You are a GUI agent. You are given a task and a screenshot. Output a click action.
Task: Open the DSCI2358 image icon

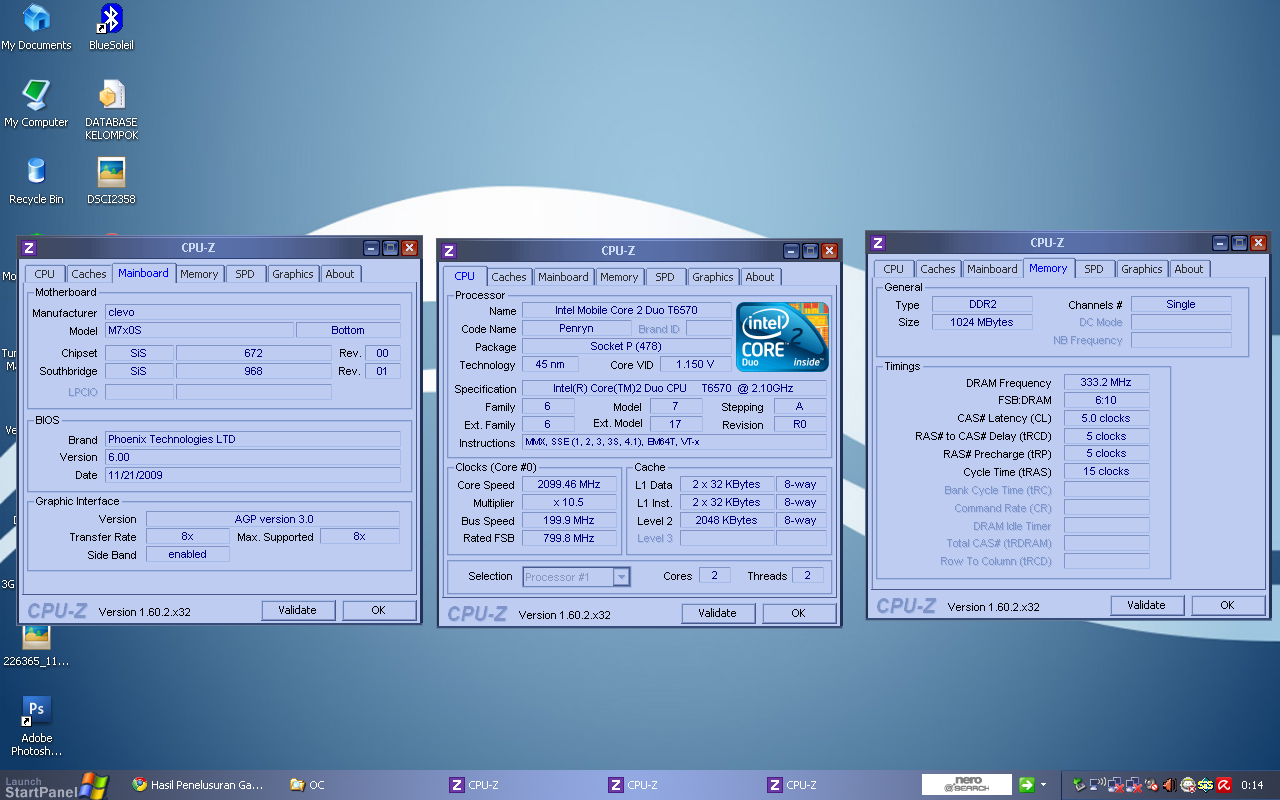(x=111, y=181)
